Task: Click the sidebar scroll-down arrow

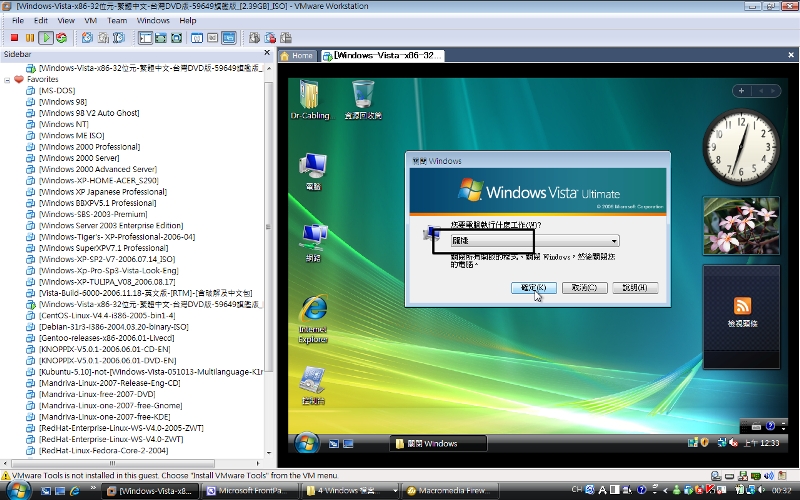Action: point(269,453)
